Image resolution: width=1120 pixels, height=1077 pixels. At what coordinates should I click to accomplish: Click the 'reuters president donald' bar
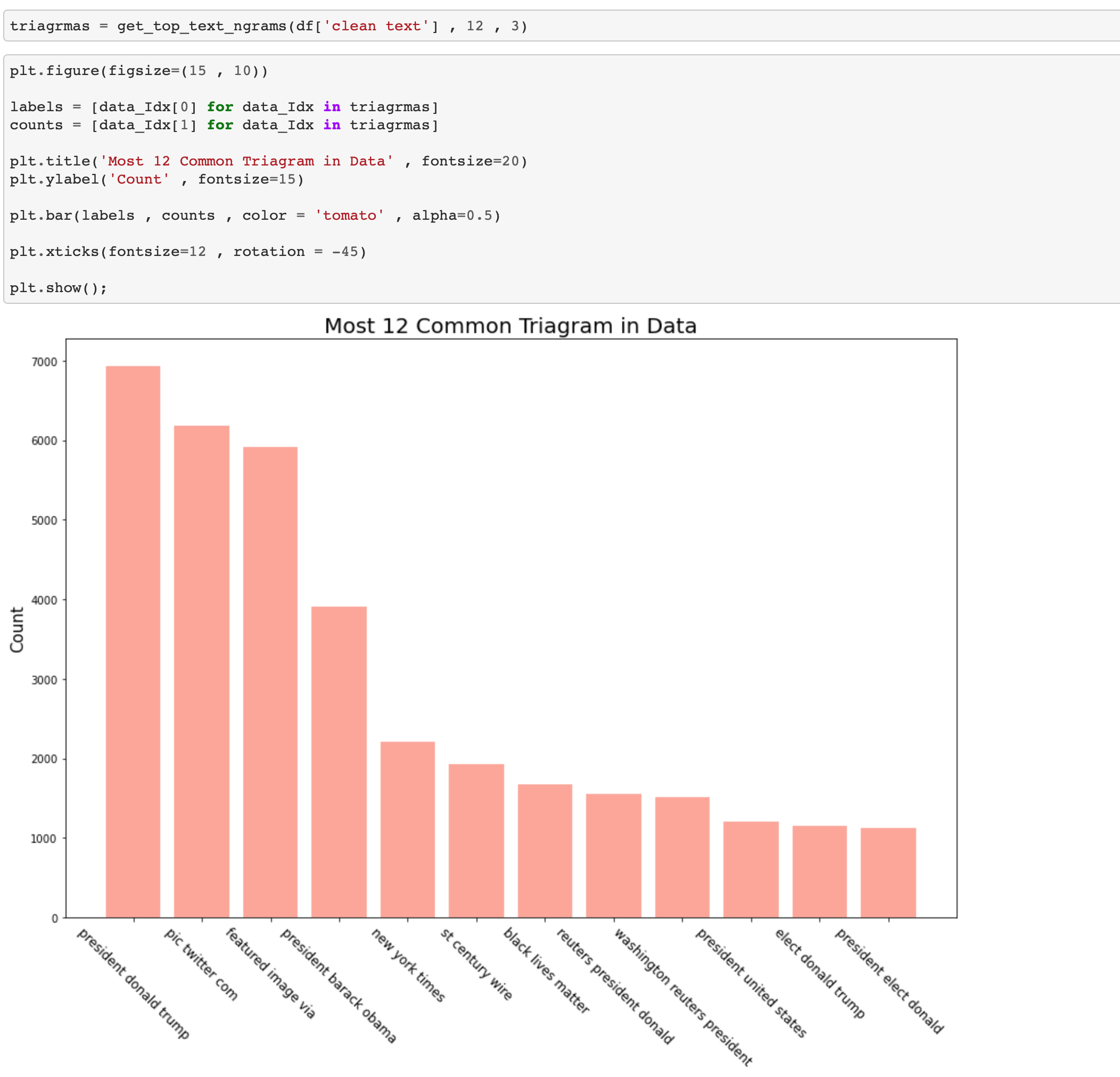[x=613, y=855]
